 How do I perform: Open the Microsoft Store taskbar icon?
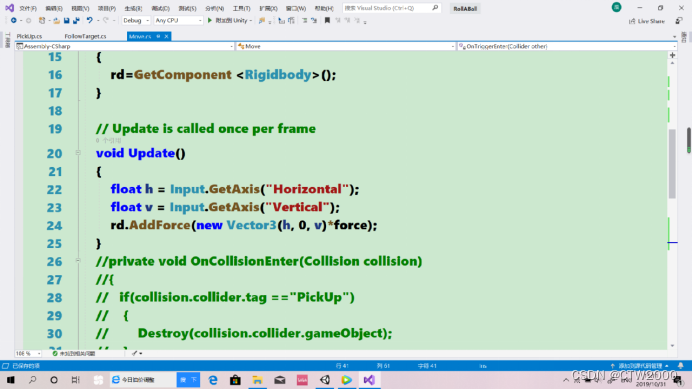tap(235, 380)
